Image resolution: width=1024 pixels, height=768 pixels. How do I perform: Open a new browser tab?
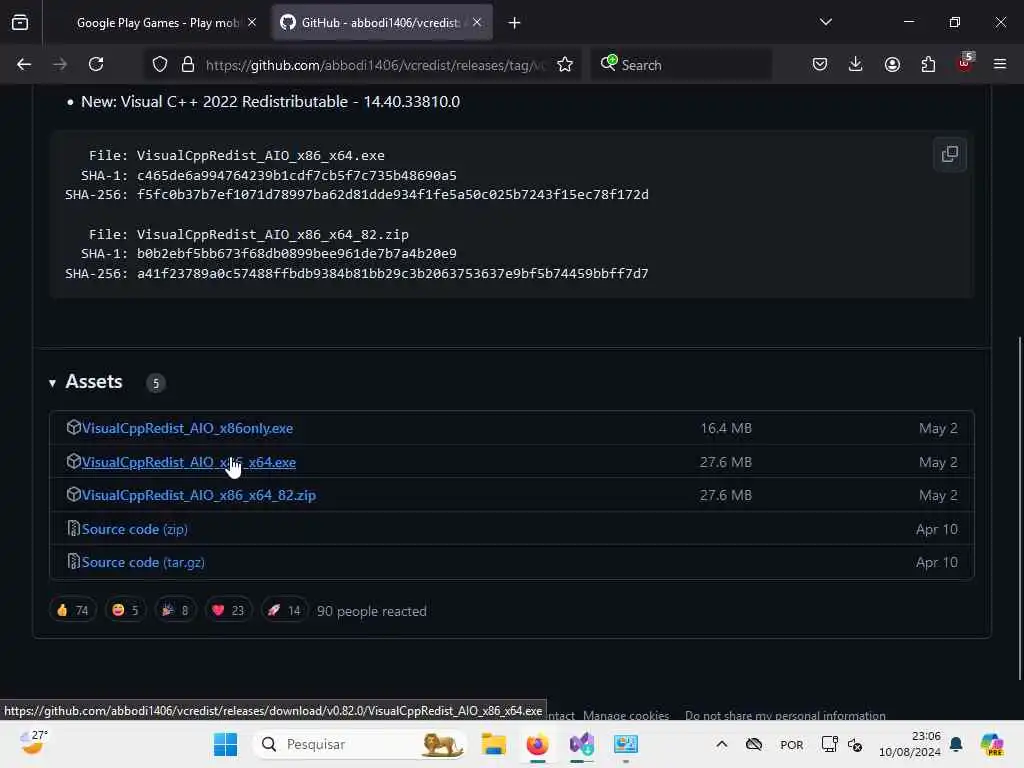515,23
